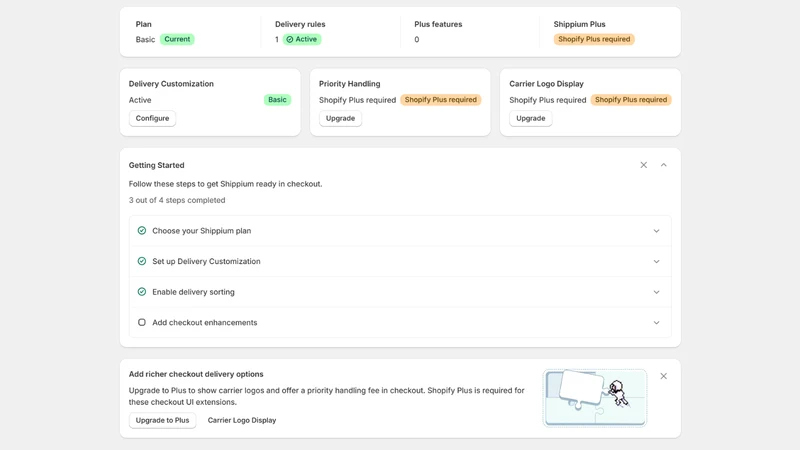Screen dimensions: 800x450
Task: Click Upgrade under Priority Handling
Action: 340,118
